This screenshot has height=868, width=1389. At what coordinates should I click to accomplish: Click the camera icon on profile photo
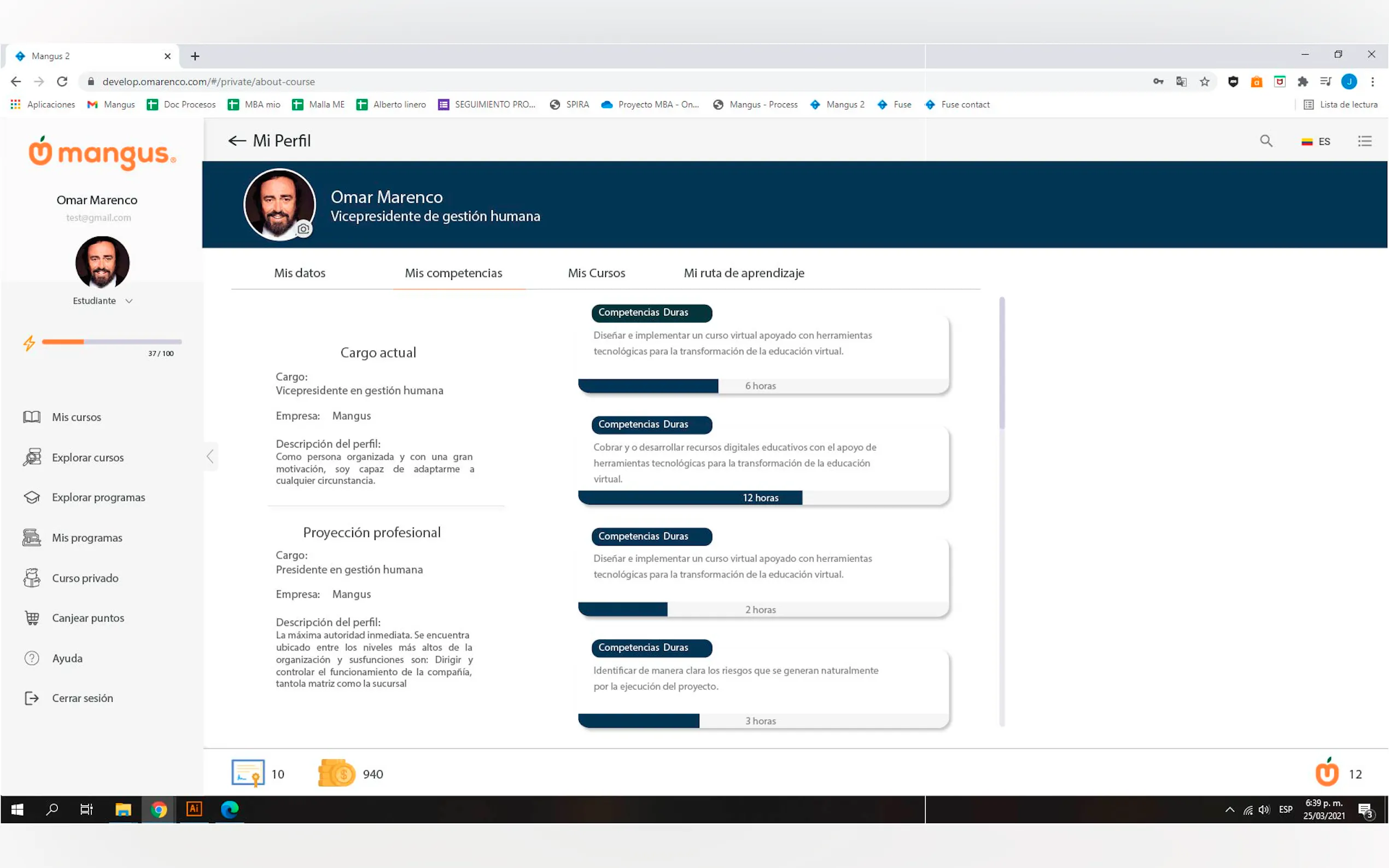304,228
